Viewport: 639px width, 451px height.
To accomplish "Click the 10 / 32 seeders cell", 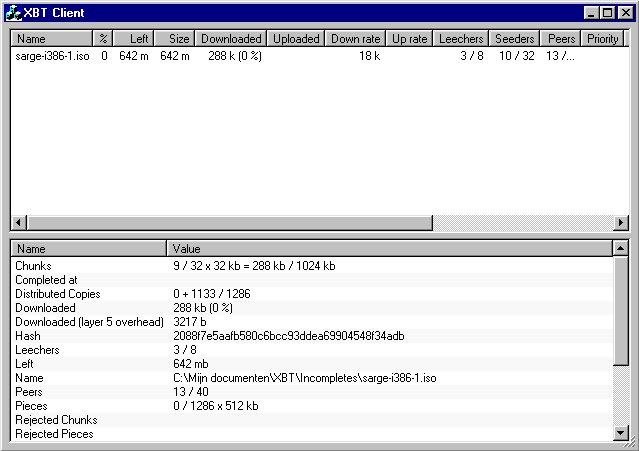I will [516, 56].
